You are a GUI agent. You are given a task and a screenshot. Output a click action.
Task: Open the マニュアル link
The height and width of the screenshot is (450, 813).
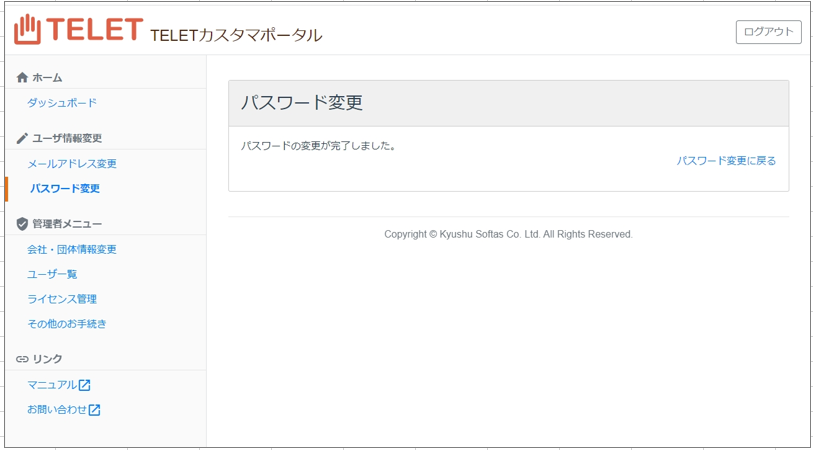coord(52,385)
